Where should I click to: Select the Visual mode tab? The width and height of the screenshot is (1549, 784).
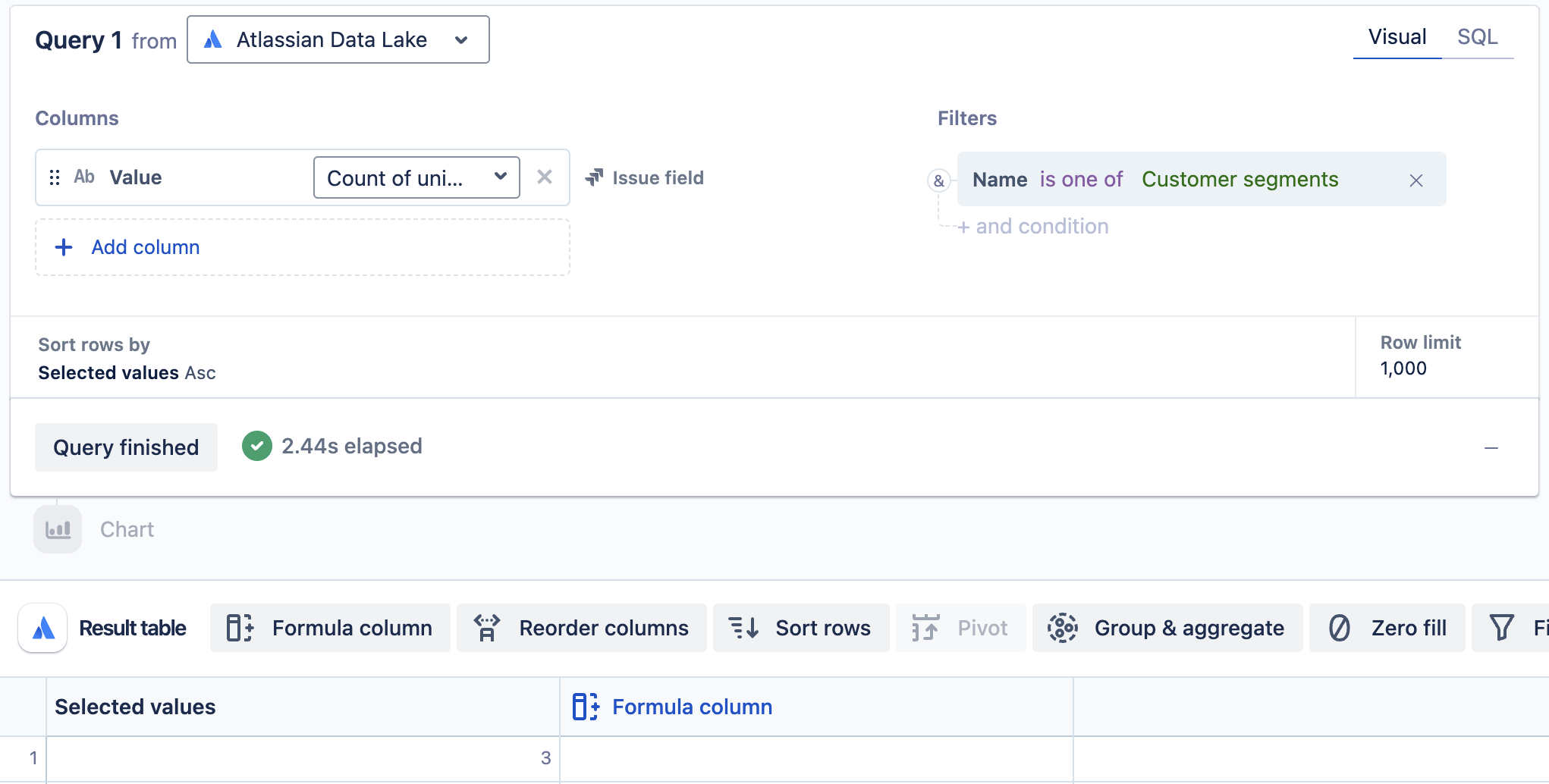1397,37
